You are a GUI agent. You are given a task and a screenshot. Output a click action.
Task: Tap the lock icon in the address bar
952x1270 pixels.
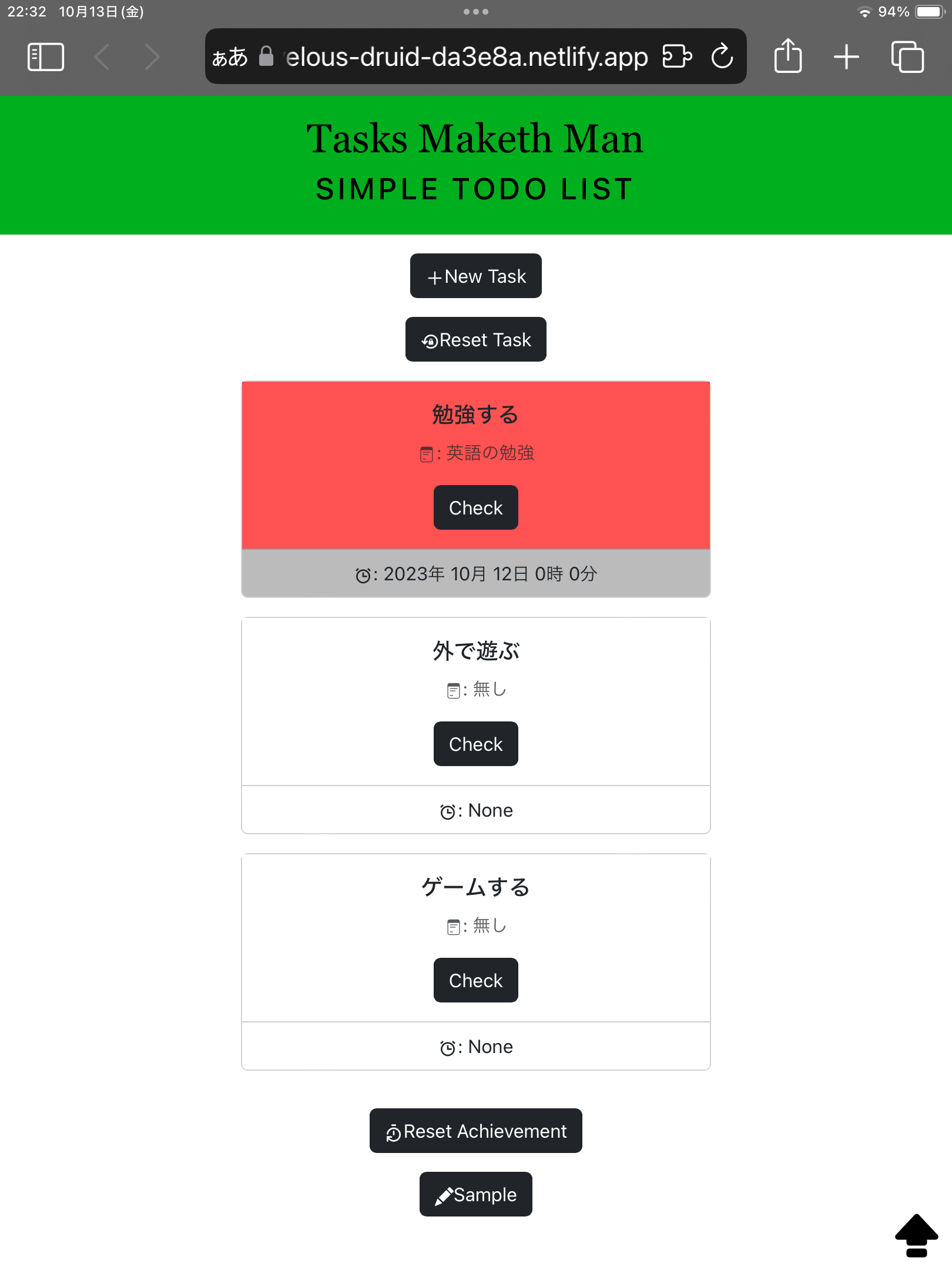click(x=266, y=56)
